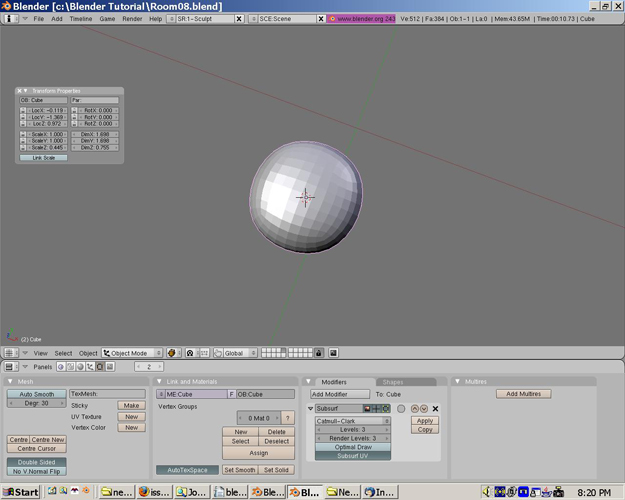Open the Object Mode dropdown
Screen dimensions: 625x500
(132, 353)
